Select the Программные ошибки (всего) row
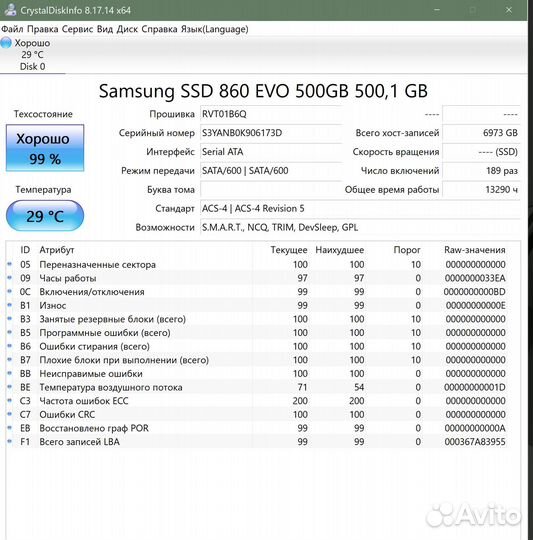The width and height of the screenshot is (533, 540). pos(258,333)
